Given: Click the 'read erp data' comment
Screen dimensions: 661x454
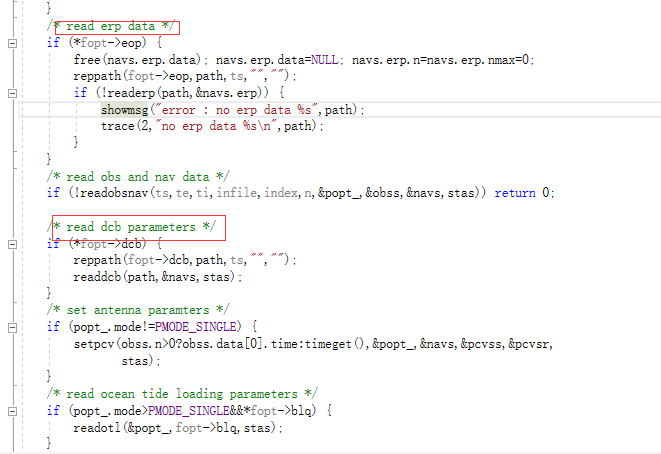Looking at the screenshot, I should (110, 27).
